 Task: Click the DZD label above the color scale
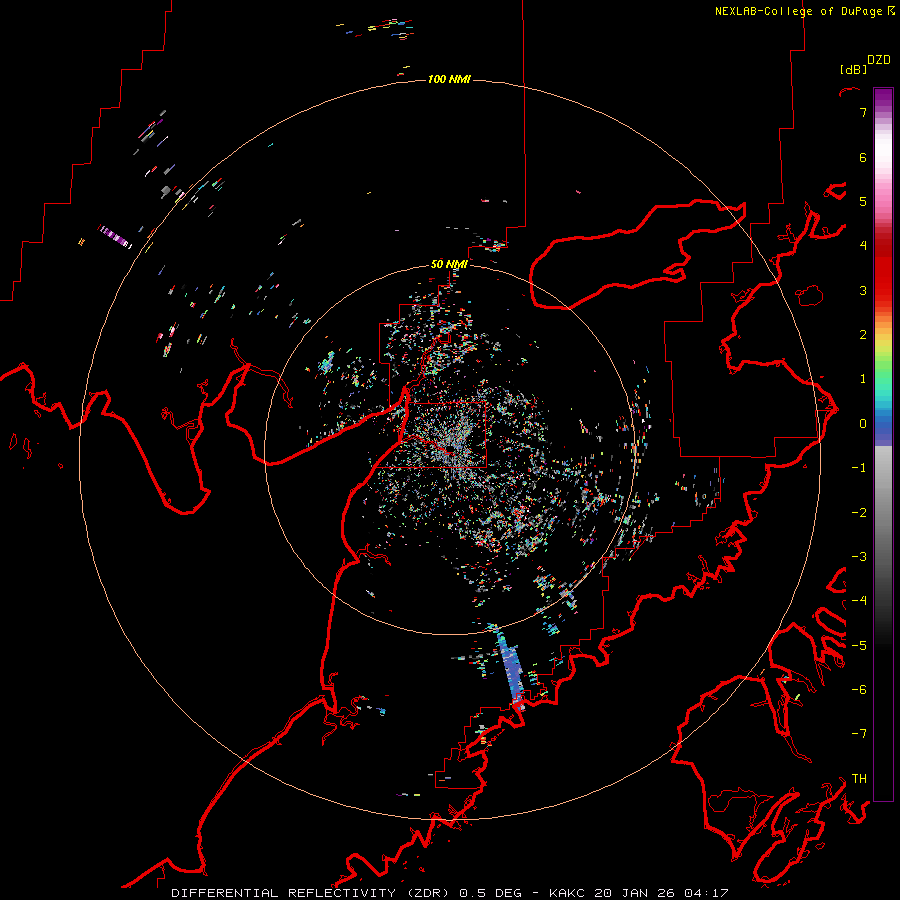pos(879,60)
